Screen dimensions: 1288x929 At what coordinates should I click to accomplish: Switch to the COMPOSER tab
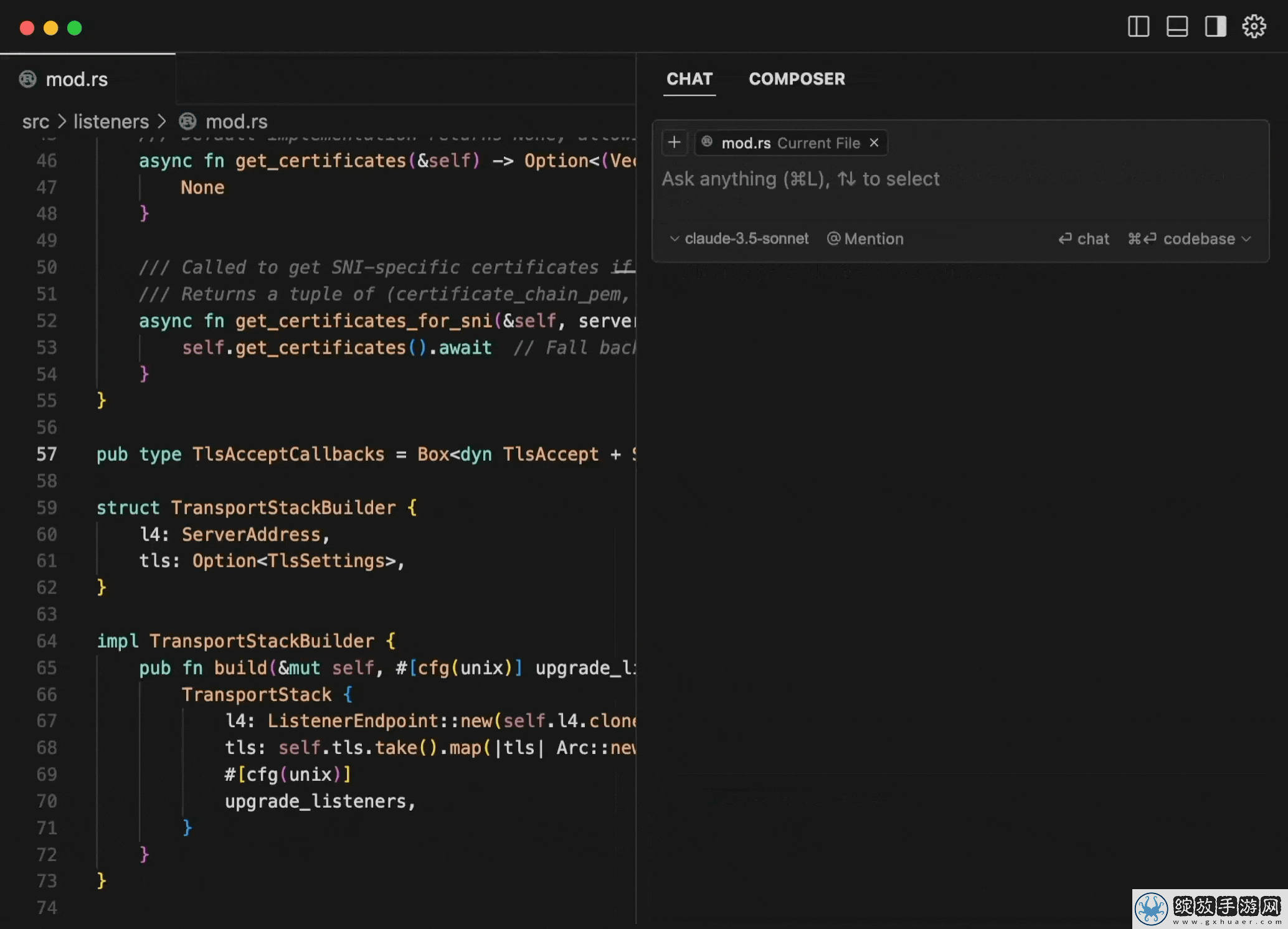797,79
